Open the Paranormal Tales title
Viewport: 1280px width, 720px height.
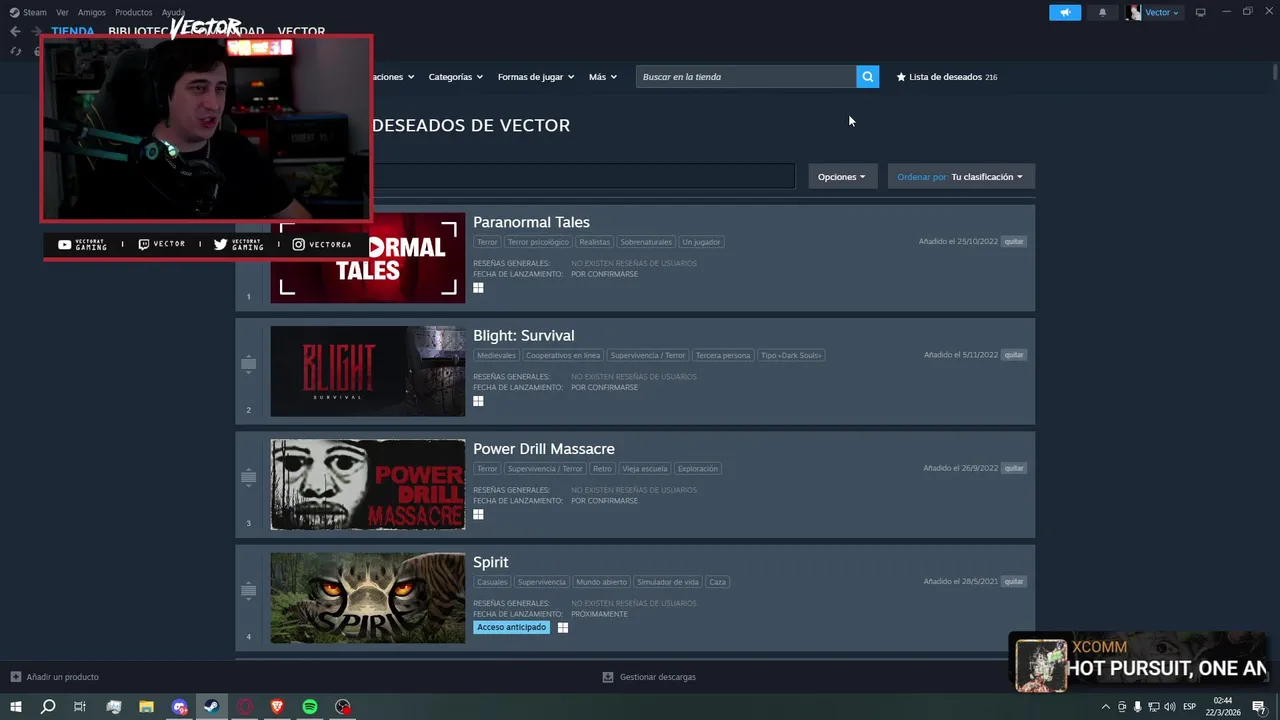pyautogui.click(x=531, y=222)
